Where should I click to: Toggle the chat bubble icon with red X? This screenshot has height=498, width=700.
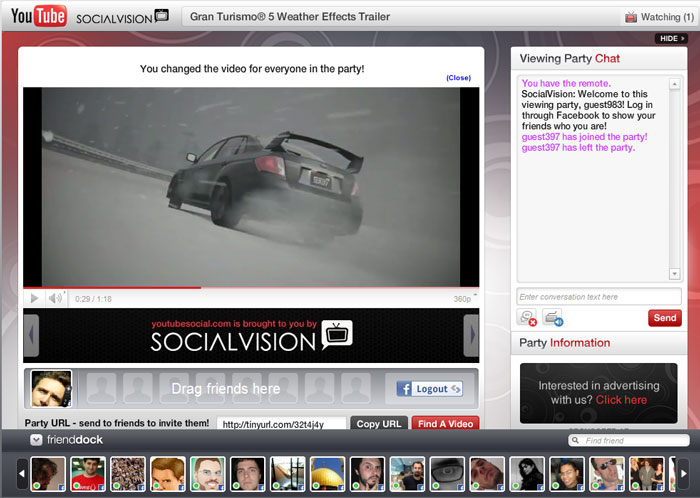(527, 317)
